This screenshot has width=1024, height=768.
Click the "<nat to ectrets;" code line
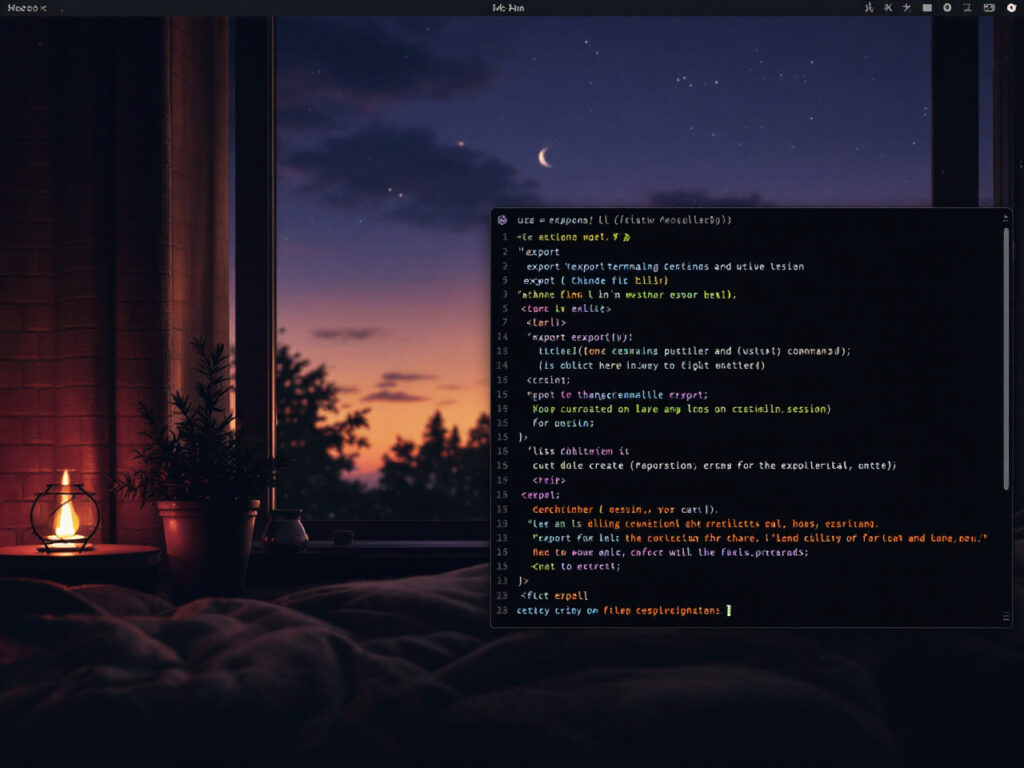click(576, 566)
